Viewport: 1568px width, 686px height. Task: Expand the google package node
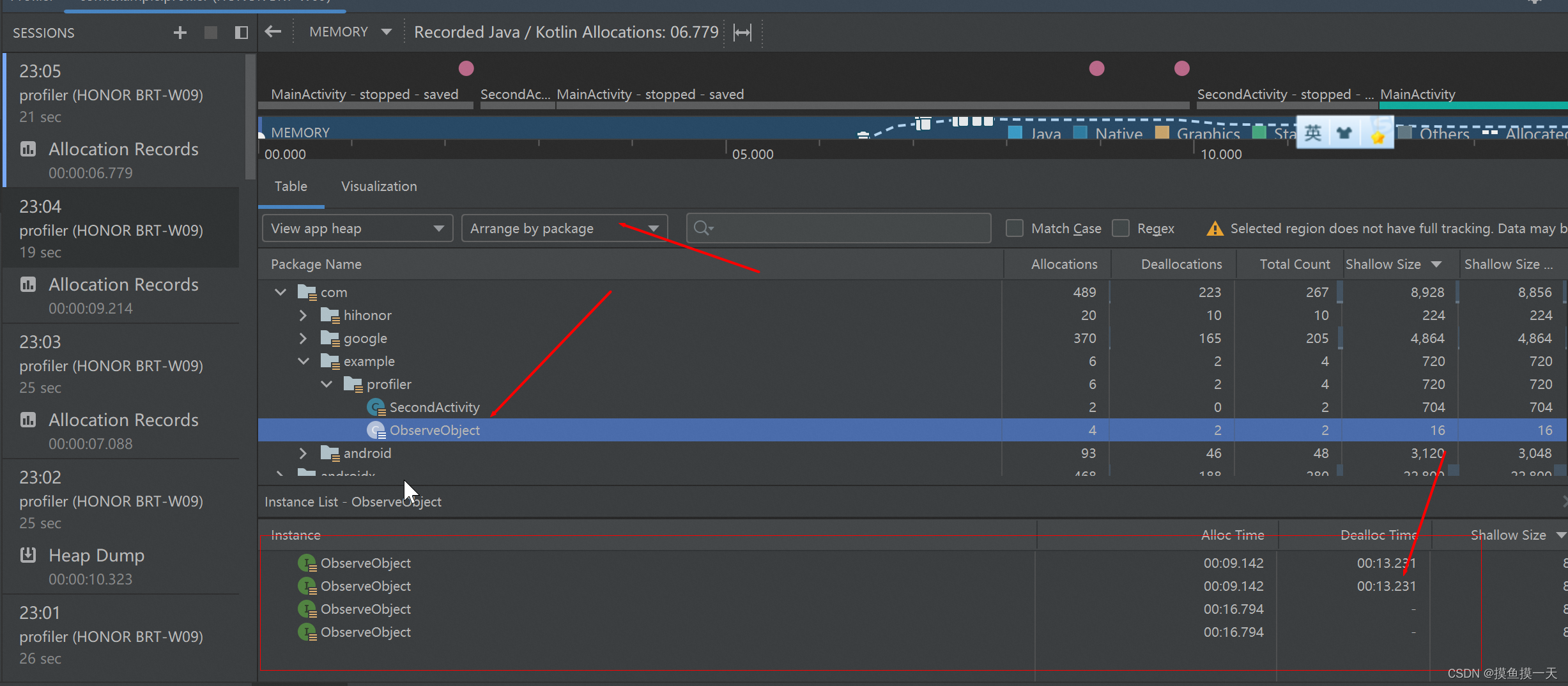304,339
